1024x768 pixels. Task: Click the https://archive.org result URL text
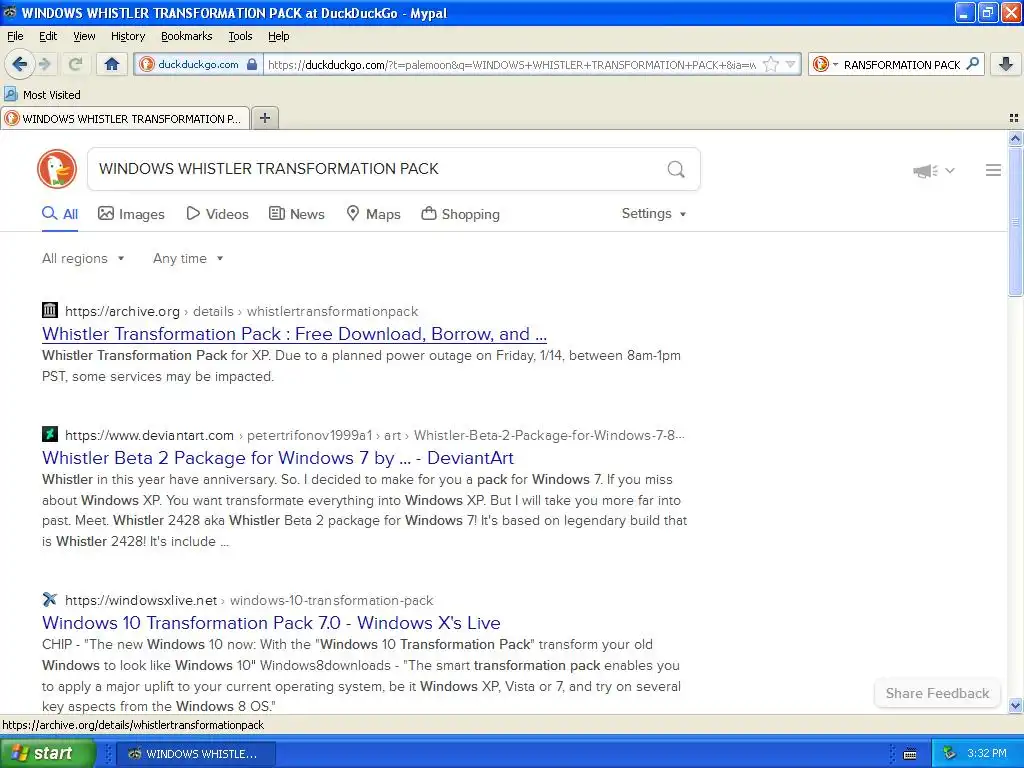[x=122, y=312]
